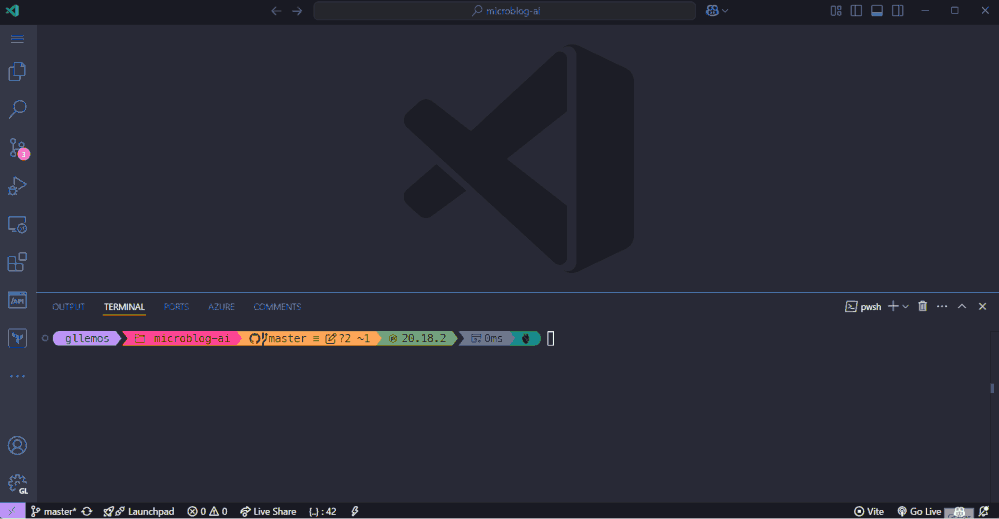
Task: Go forward in navigation history
Action: pos(297,11)
